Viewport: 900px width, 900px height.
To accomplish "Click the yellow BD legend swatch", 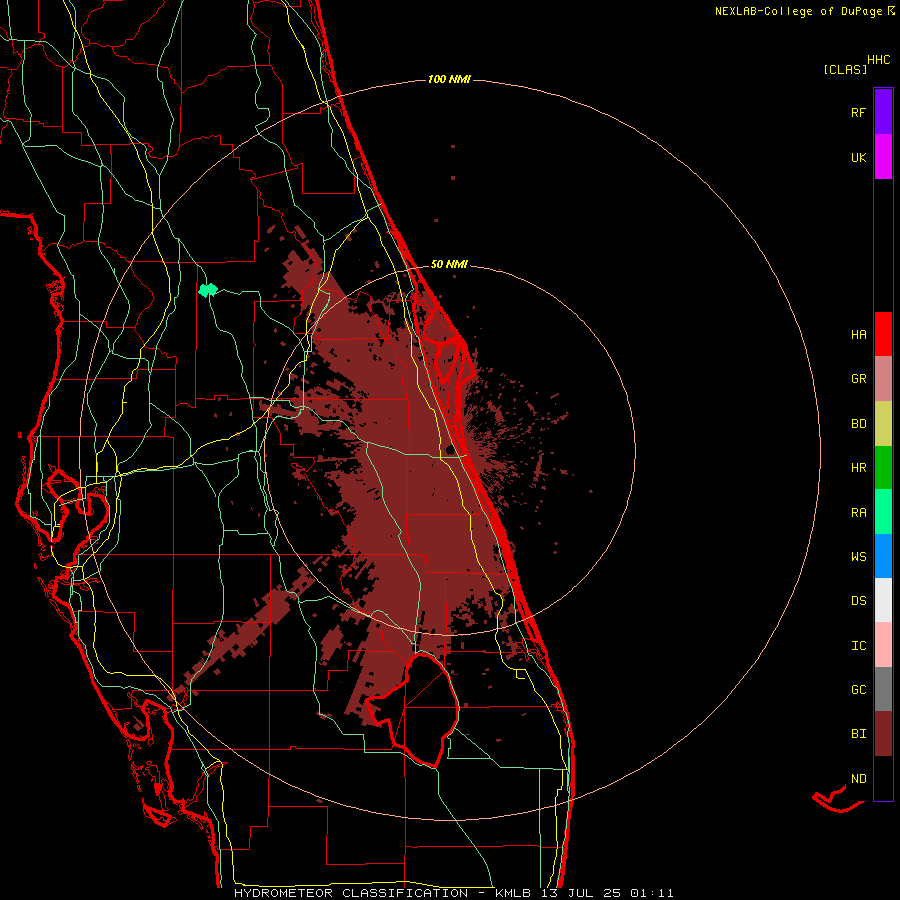I will click(x=883, y=424).
